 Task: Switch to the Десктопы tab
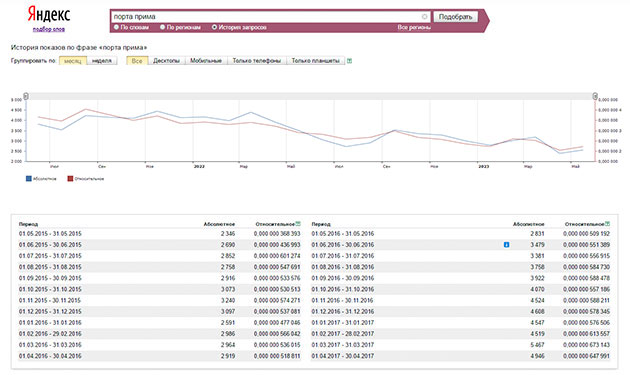pos(166,61)
